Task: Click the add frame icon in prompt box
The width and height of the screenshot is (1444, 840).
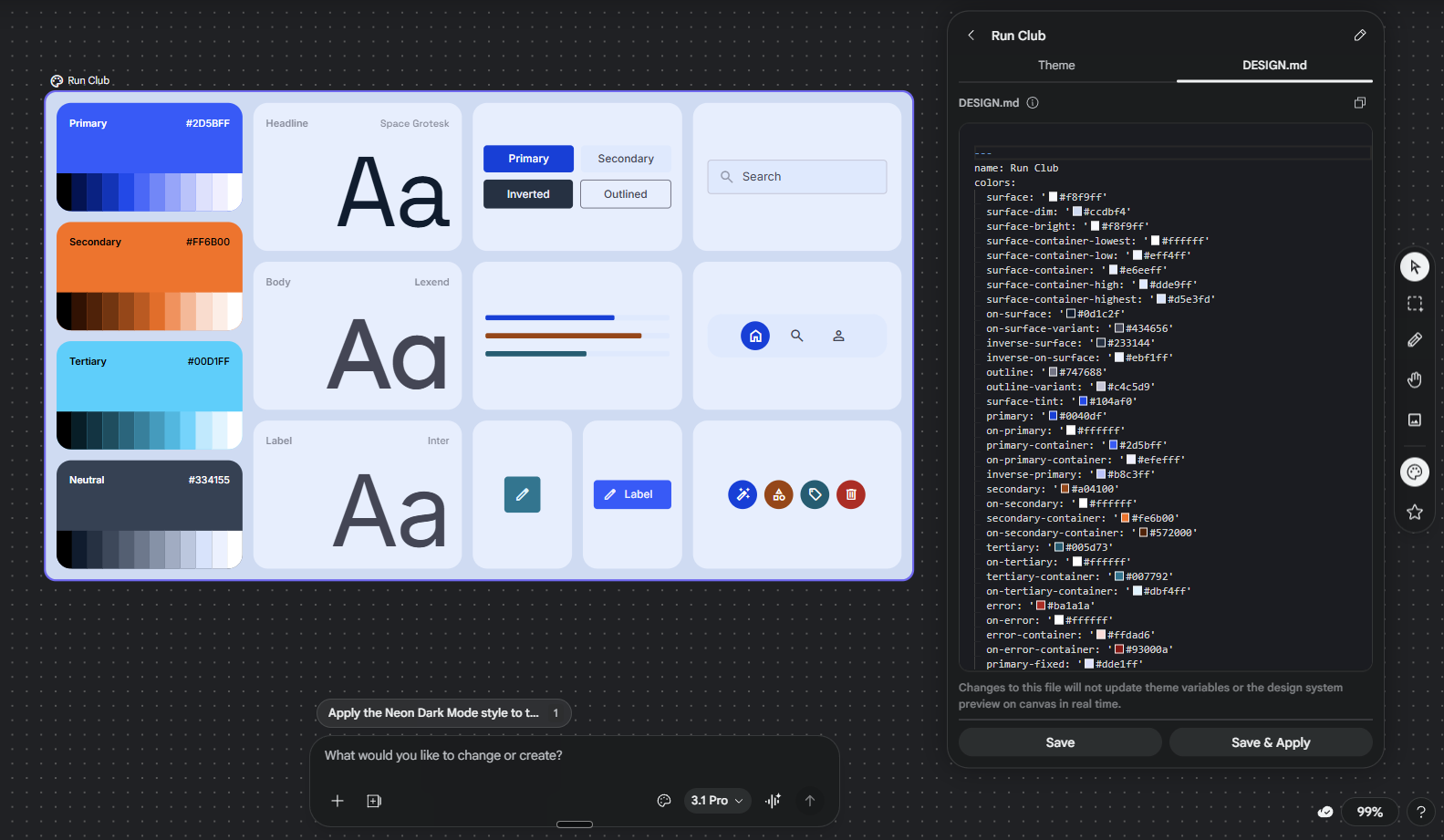Action: pyautogui.click(x=374, y=801)
